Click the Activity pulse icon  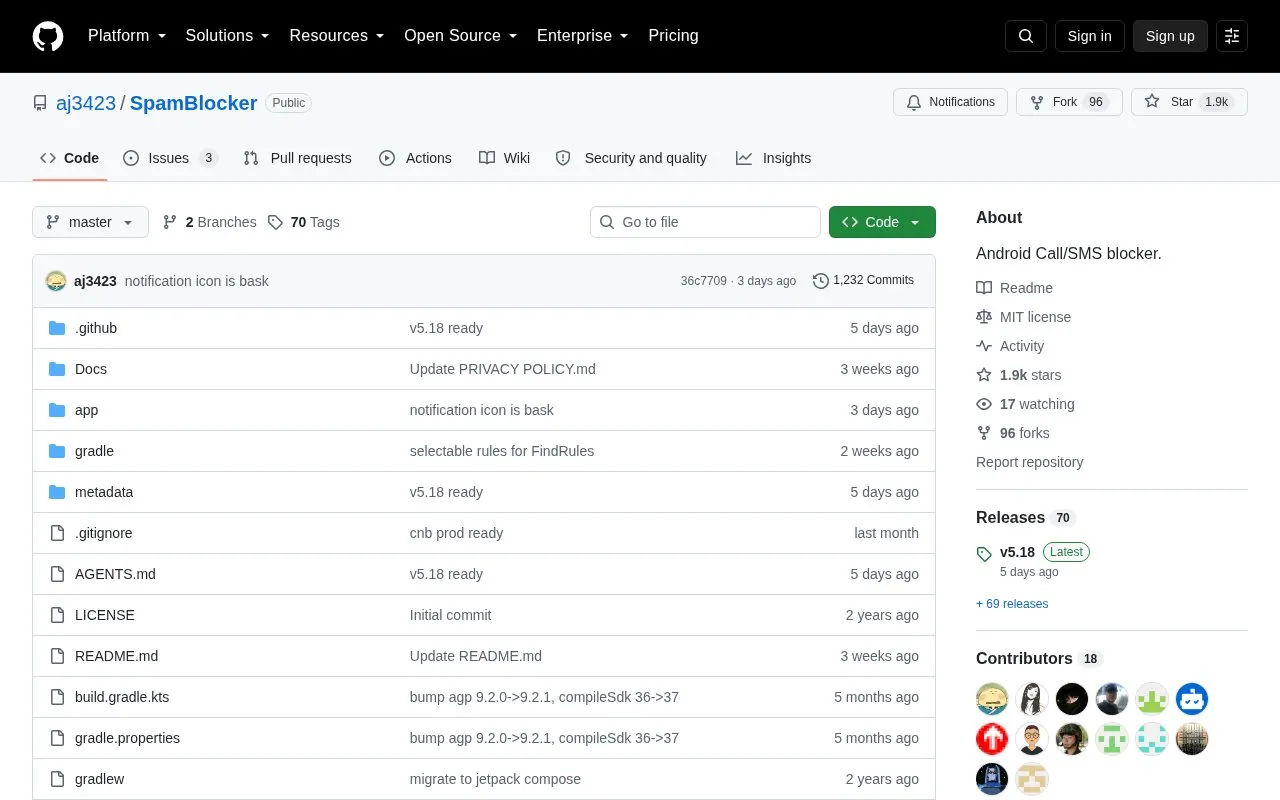[x=984, y=346]
